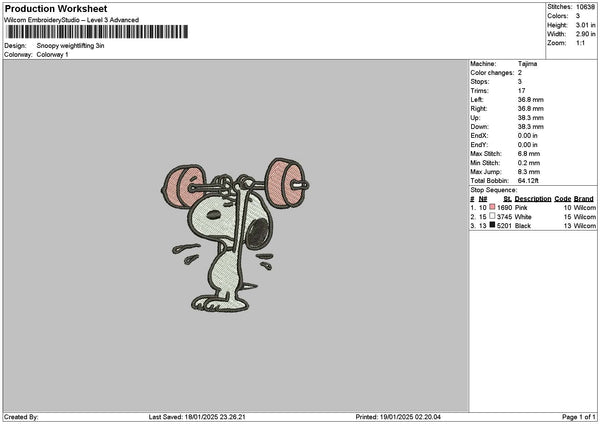Click the Colors count value 3 in the header
Image resolution: width=600 pixels, height=424 pixels.
coord(578,16)
